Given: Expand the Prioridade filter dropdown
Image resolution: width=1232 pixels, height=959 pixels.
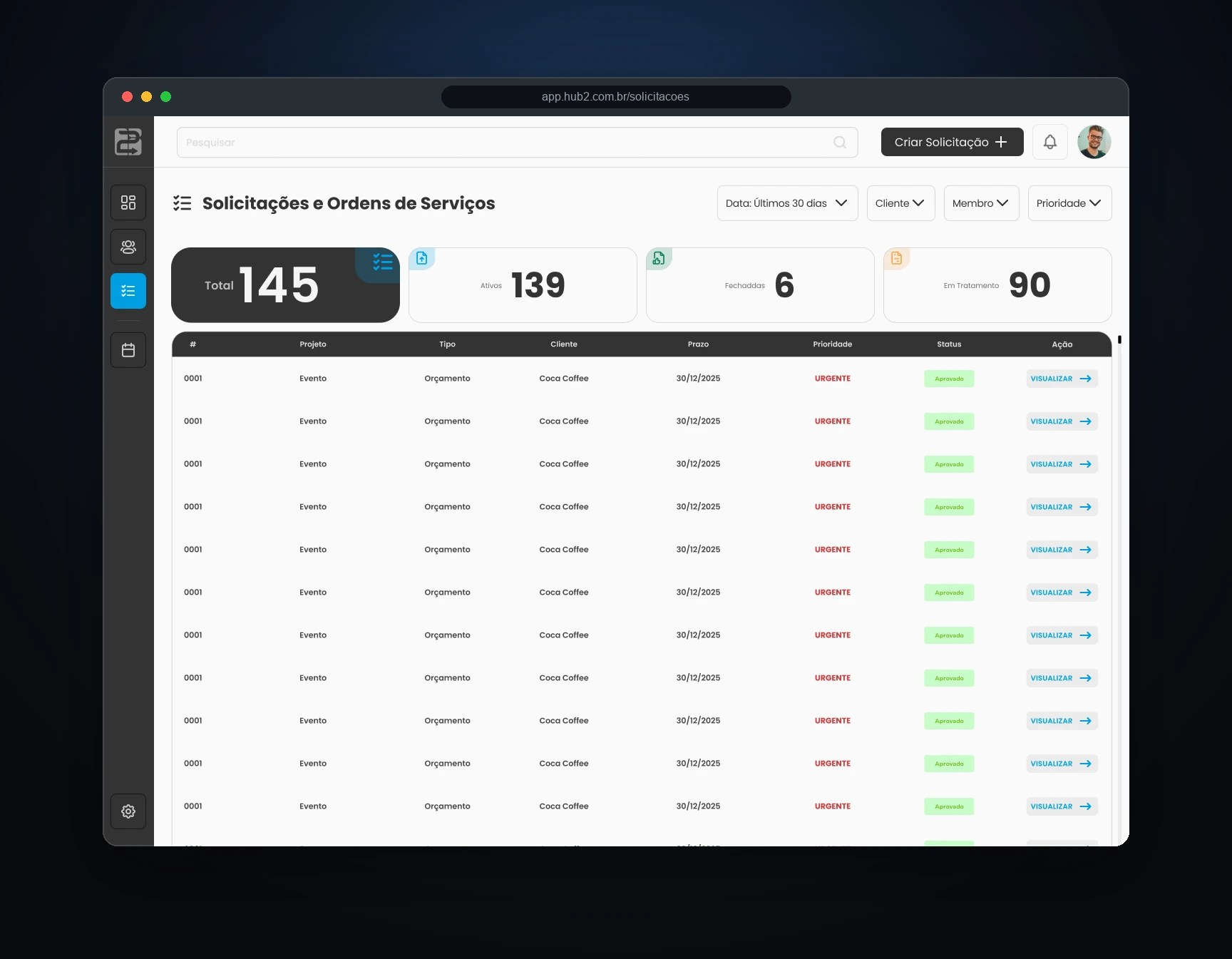Looking at the screenshot, I should point(1069,203).
